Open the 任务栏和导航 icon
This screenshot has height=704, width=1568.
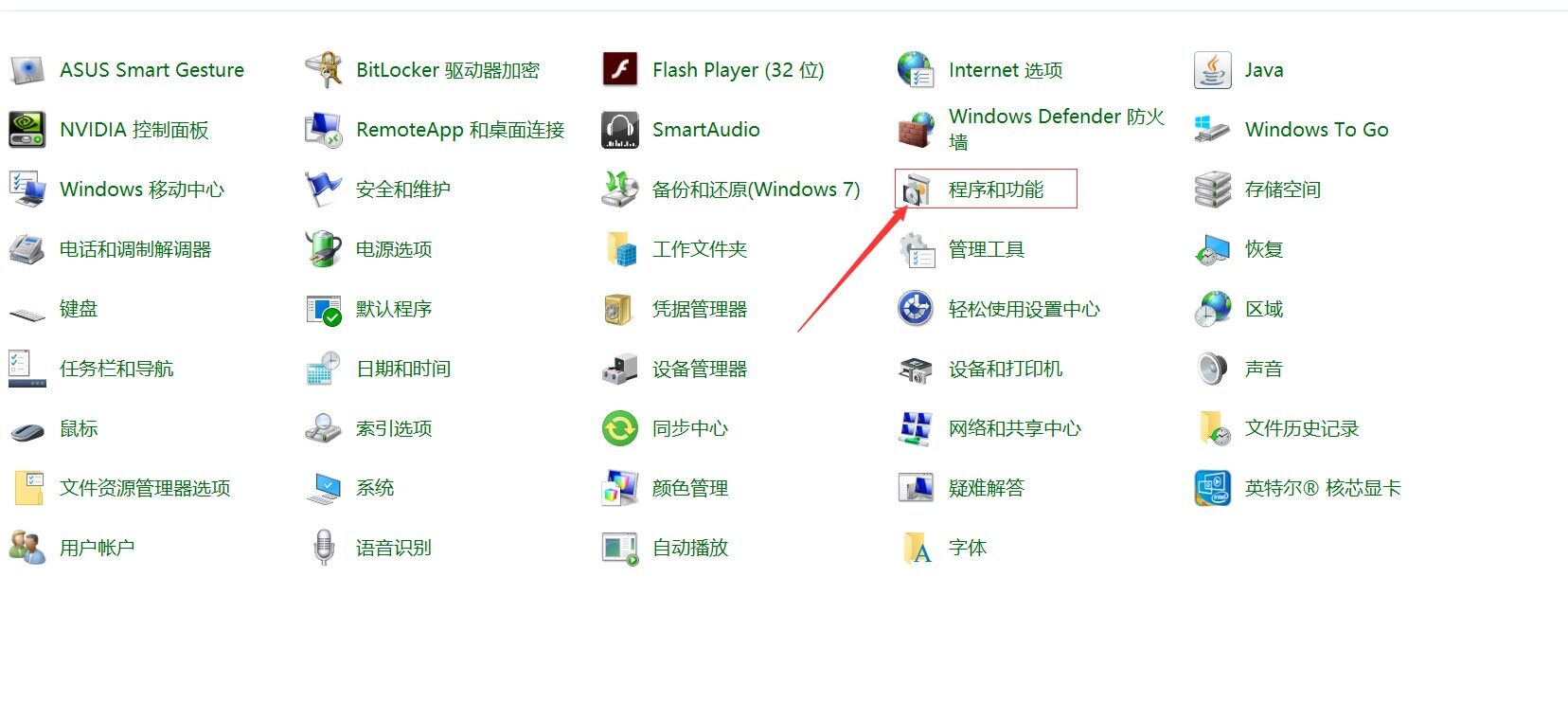pos(27,369)
